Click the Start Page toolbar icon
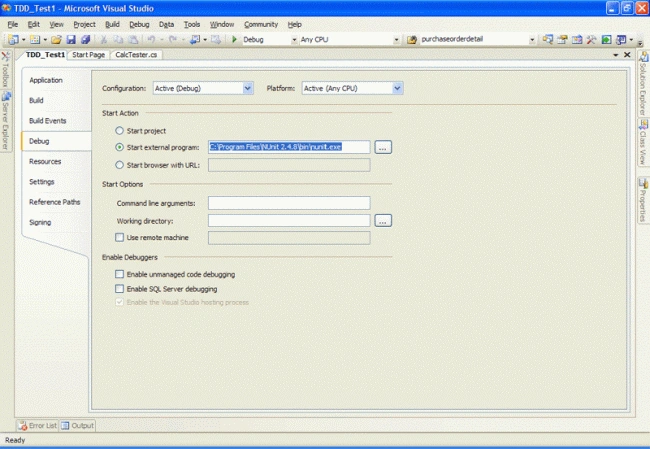 606,39
